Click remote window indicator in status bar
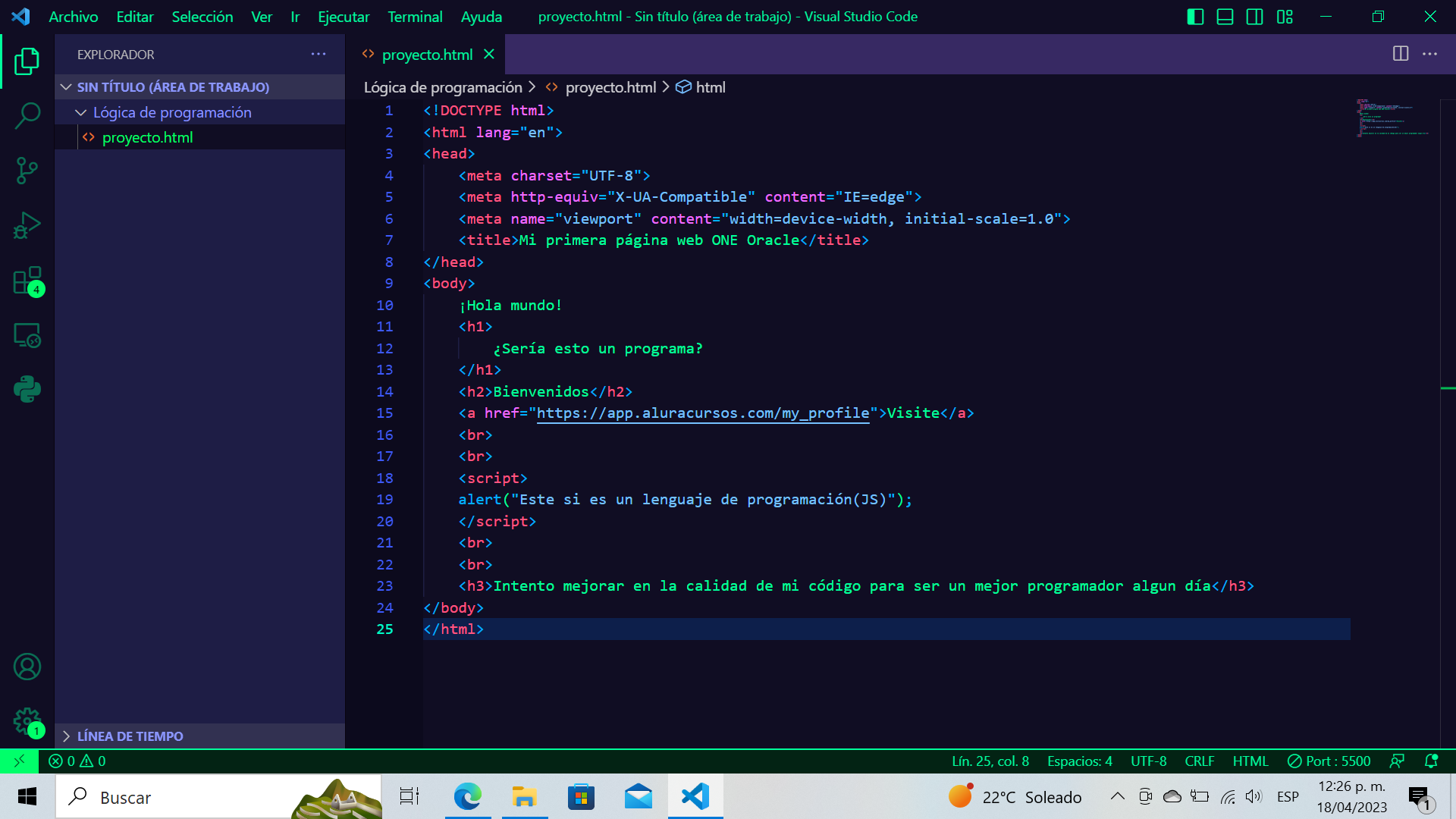This screenshot has height=819, width=1456. coord(19,761)
